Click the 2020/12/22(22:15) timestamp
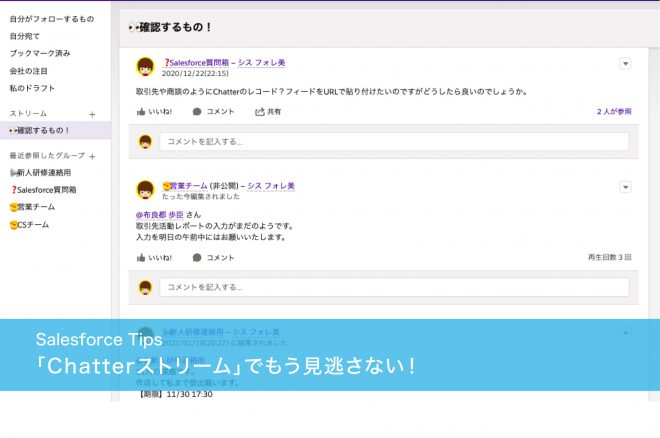This screenshot has height=438, width=660. tap(195, 73)
